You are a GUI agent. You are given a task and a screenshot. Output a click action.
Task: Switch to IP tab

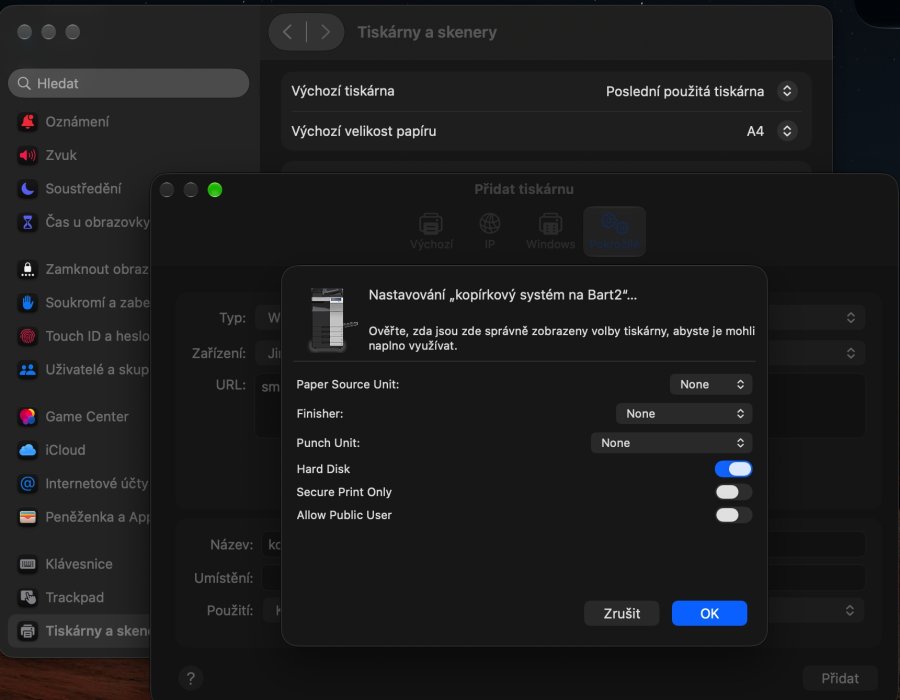click(x=490, y=231)
